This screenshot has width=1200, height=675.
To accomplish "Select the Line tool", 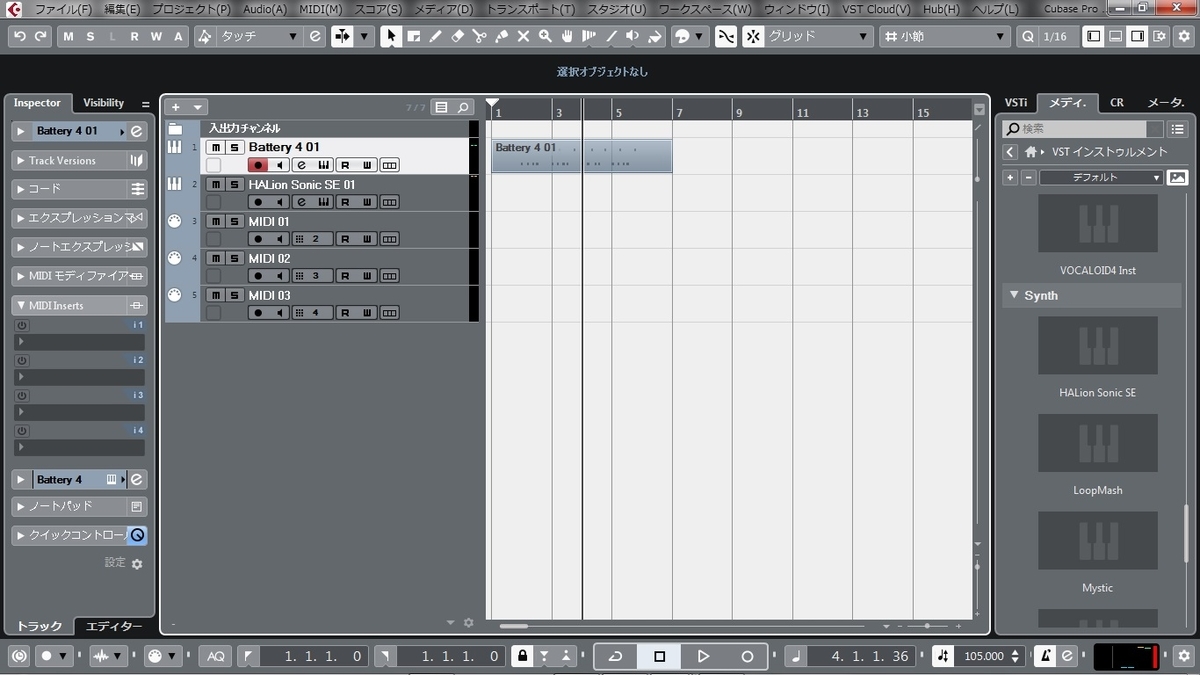I will click(x=611, y=36).
